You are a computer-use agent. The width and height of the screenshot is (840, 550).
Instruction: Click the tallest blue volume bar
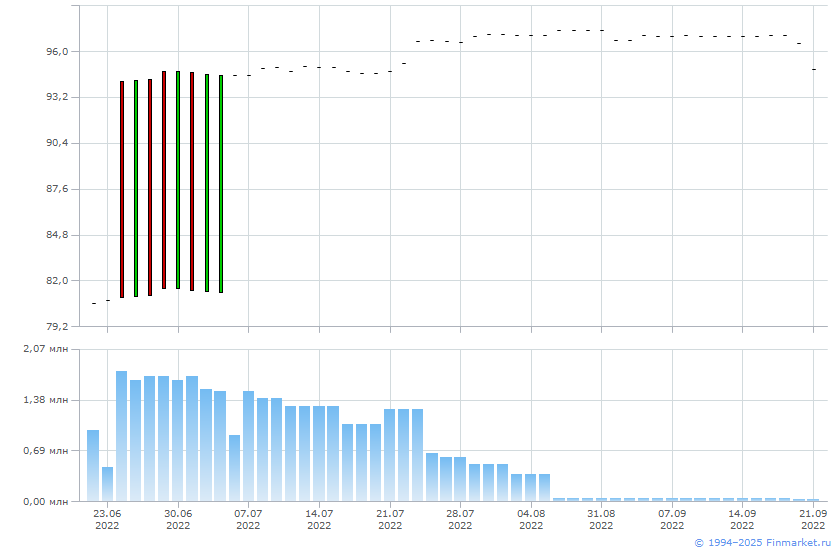[122, 436]
